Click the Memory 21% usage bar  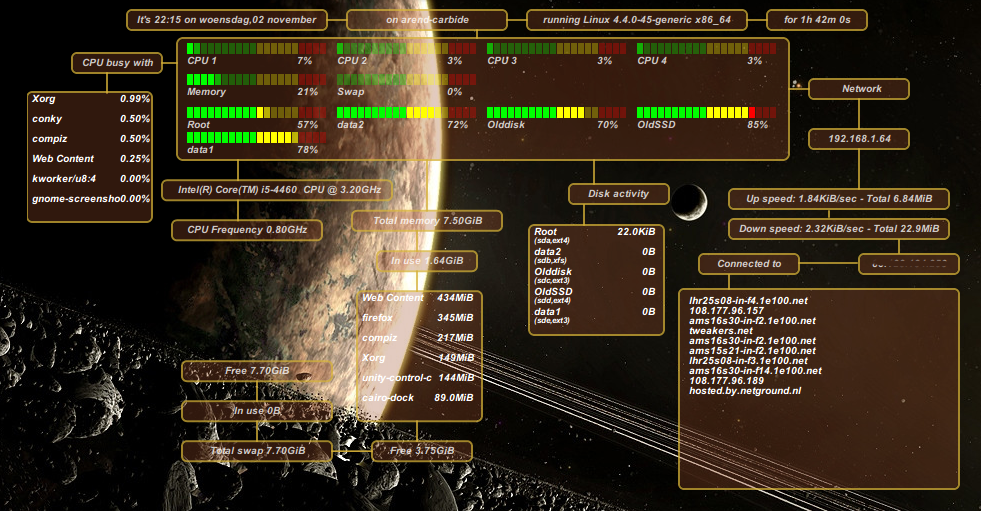(x=257, y=79)
